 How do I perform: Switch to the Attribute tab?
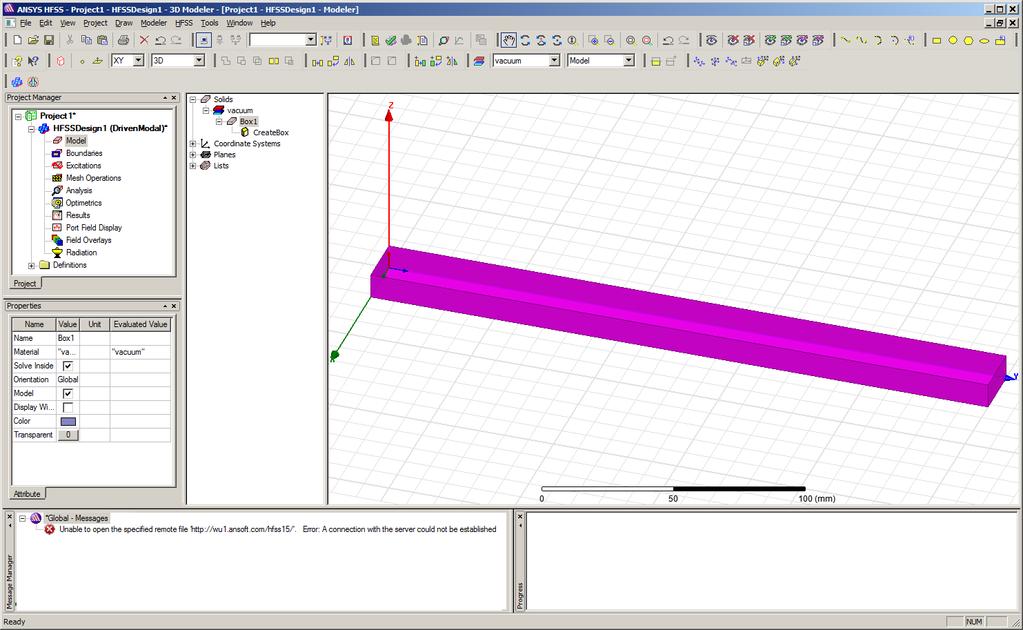coord(27,494)
